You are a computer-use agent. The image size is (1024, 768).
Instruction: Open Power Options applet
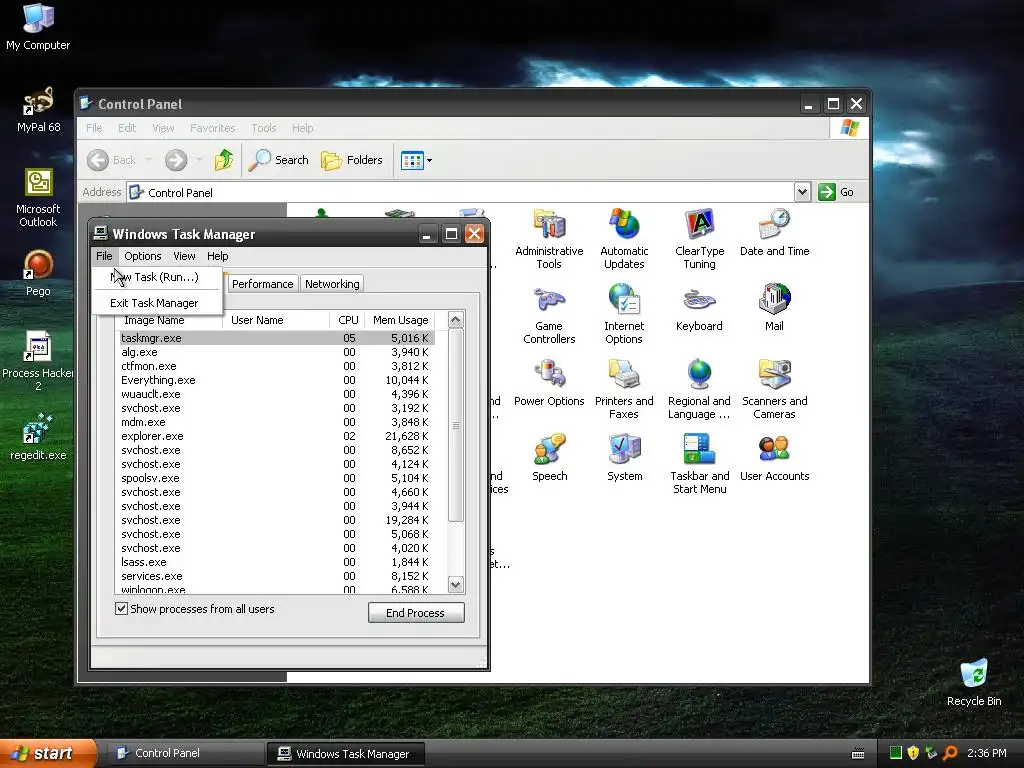coord(549,383)
